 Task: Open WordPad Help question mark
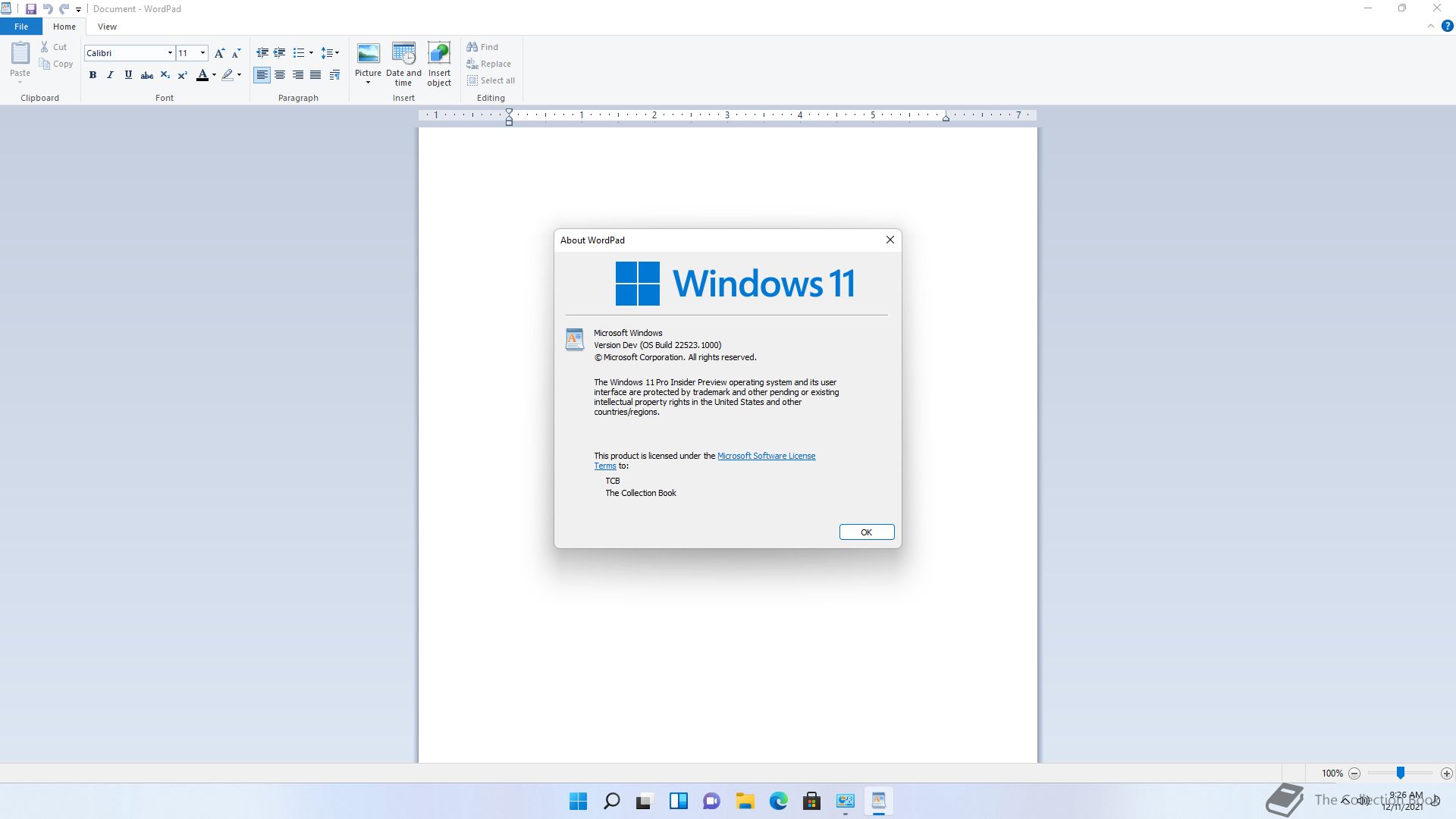pyautogui.click(x=1447, y=26)
